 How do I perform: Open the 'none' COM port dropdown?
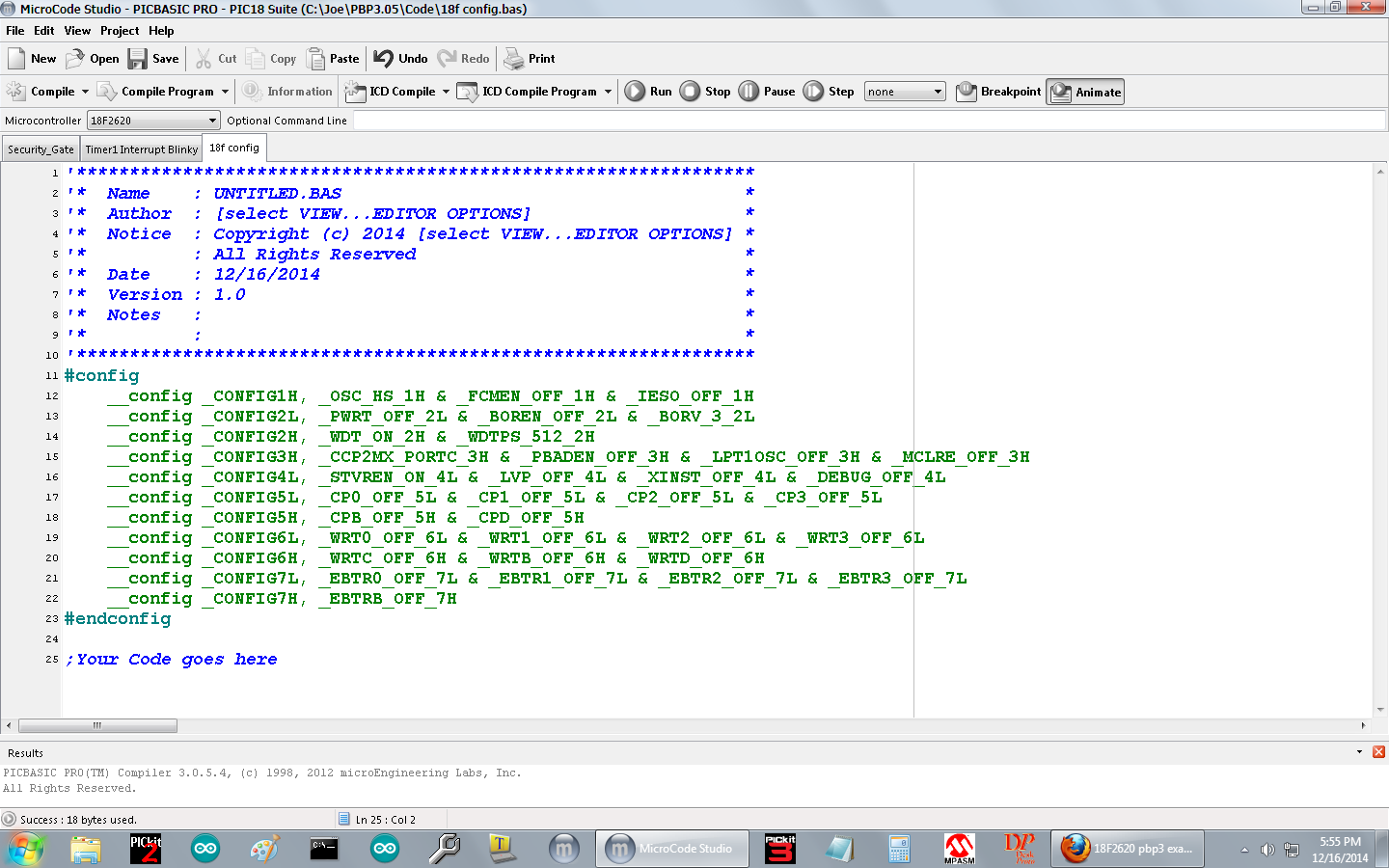point(904,92)
